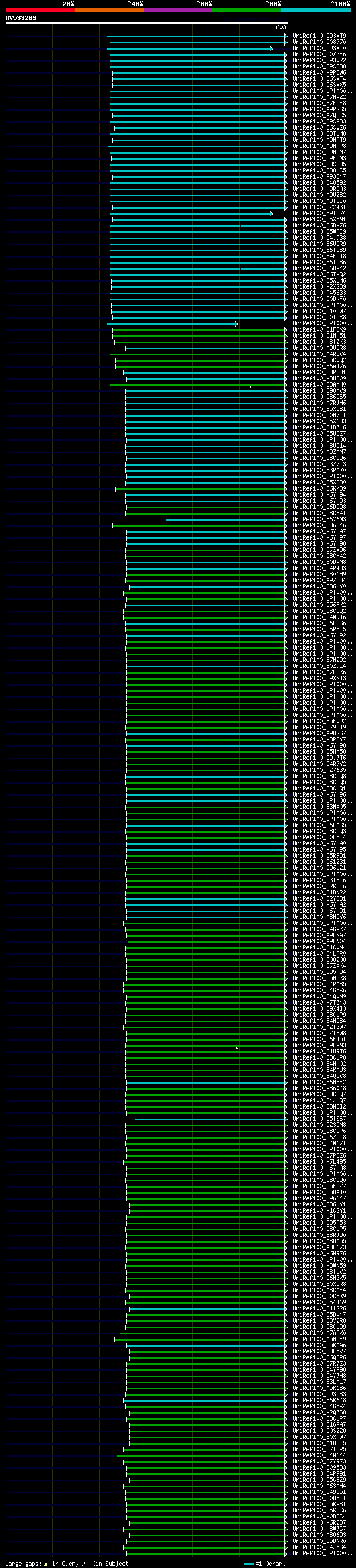Open hit UniRef100_P93847
The height and width of the screenshot is (1568, 356).
coord(319,176)
